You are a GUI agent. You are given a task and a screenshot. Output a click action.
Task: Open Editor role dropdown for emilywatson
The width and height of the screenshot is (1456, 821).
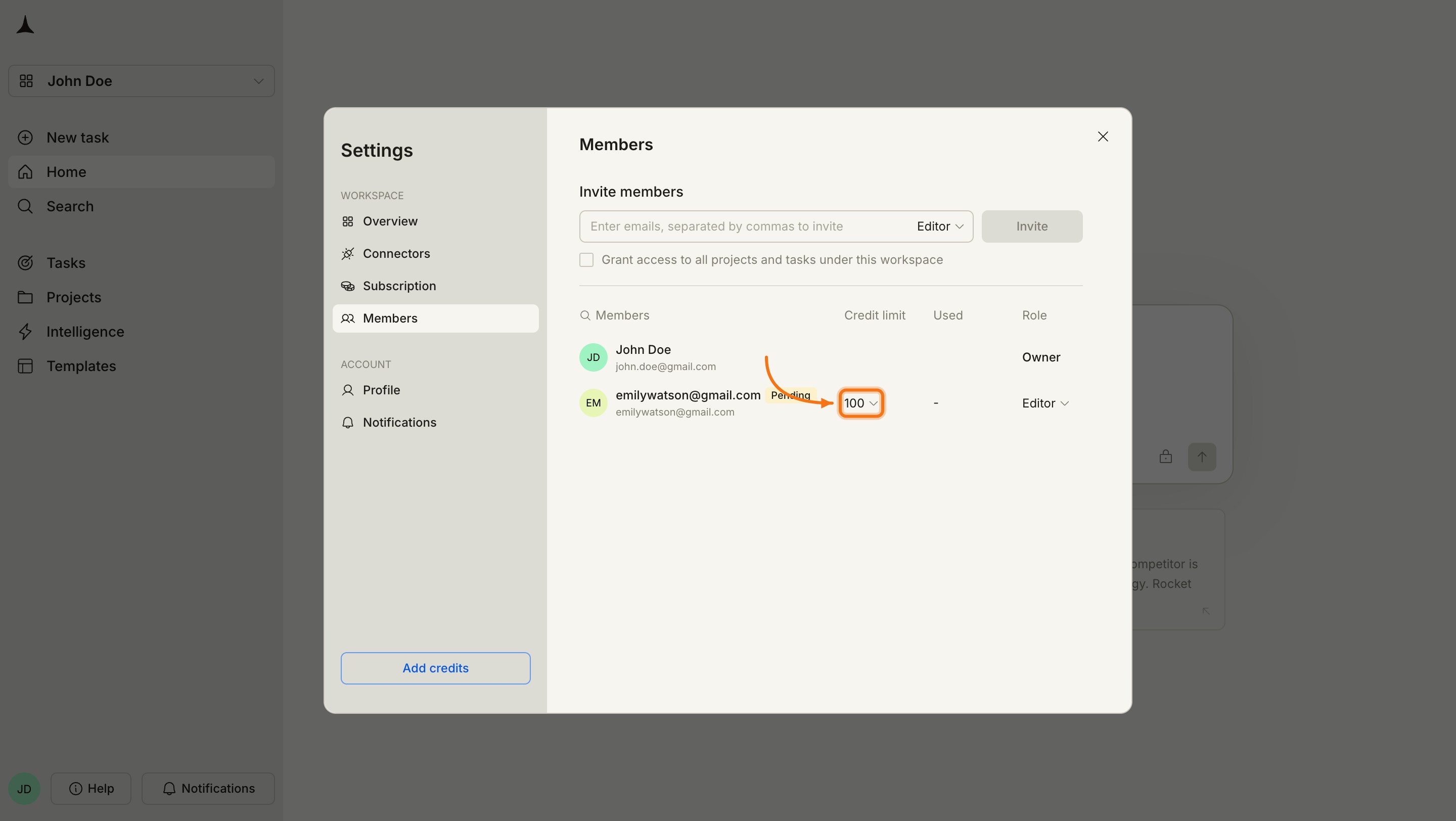tap(1045, 403)
